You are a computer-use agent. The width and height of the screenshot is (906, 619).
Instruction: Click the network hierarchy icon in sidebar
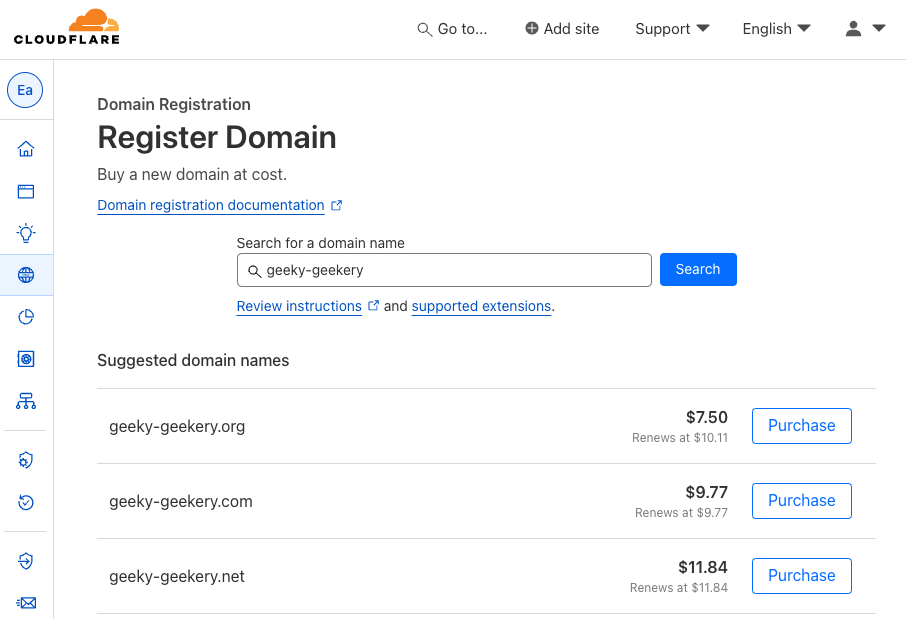26,401
